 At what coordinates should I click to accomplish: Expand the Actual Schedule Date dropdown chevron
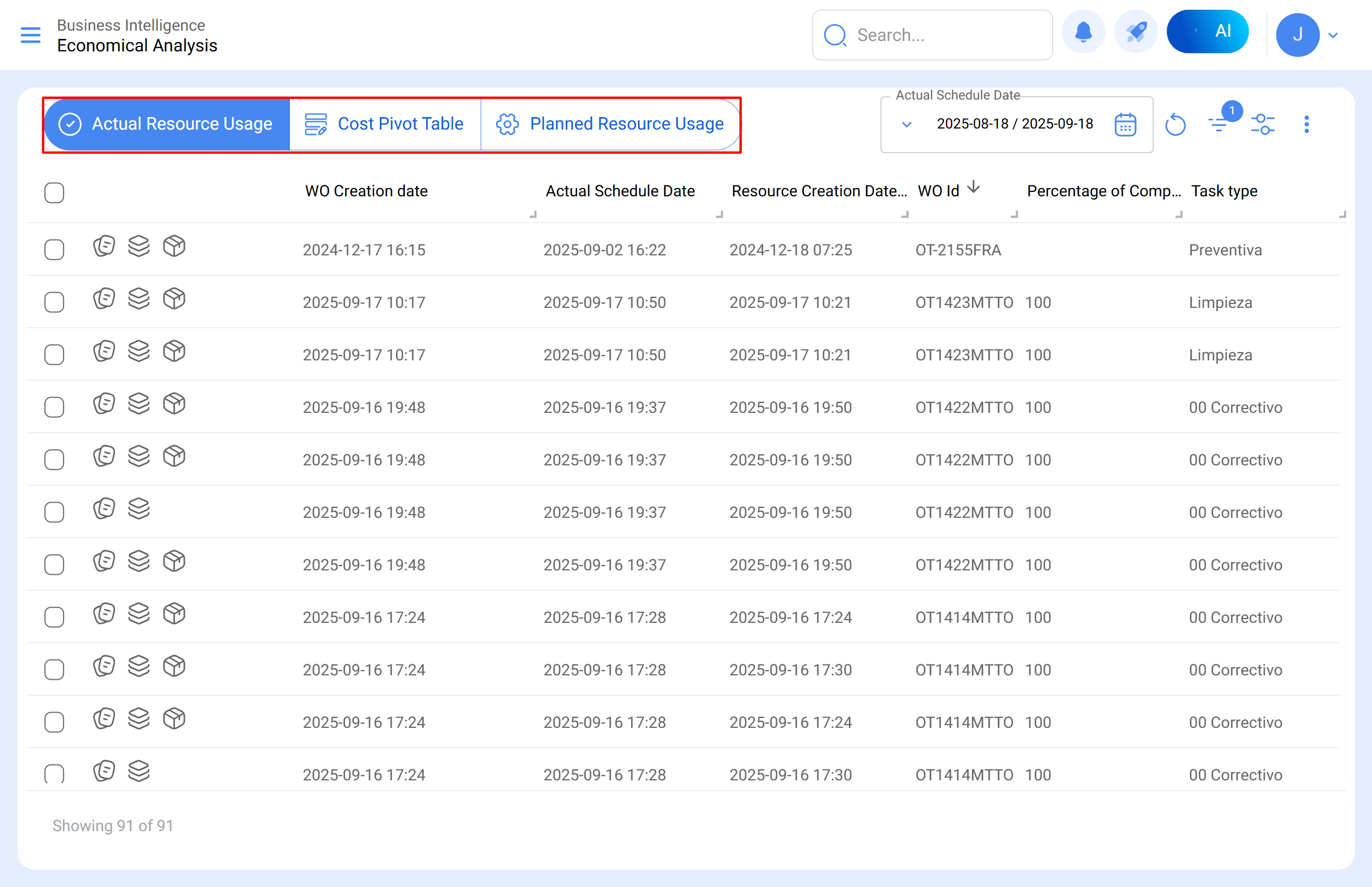[x=906, y=125]
